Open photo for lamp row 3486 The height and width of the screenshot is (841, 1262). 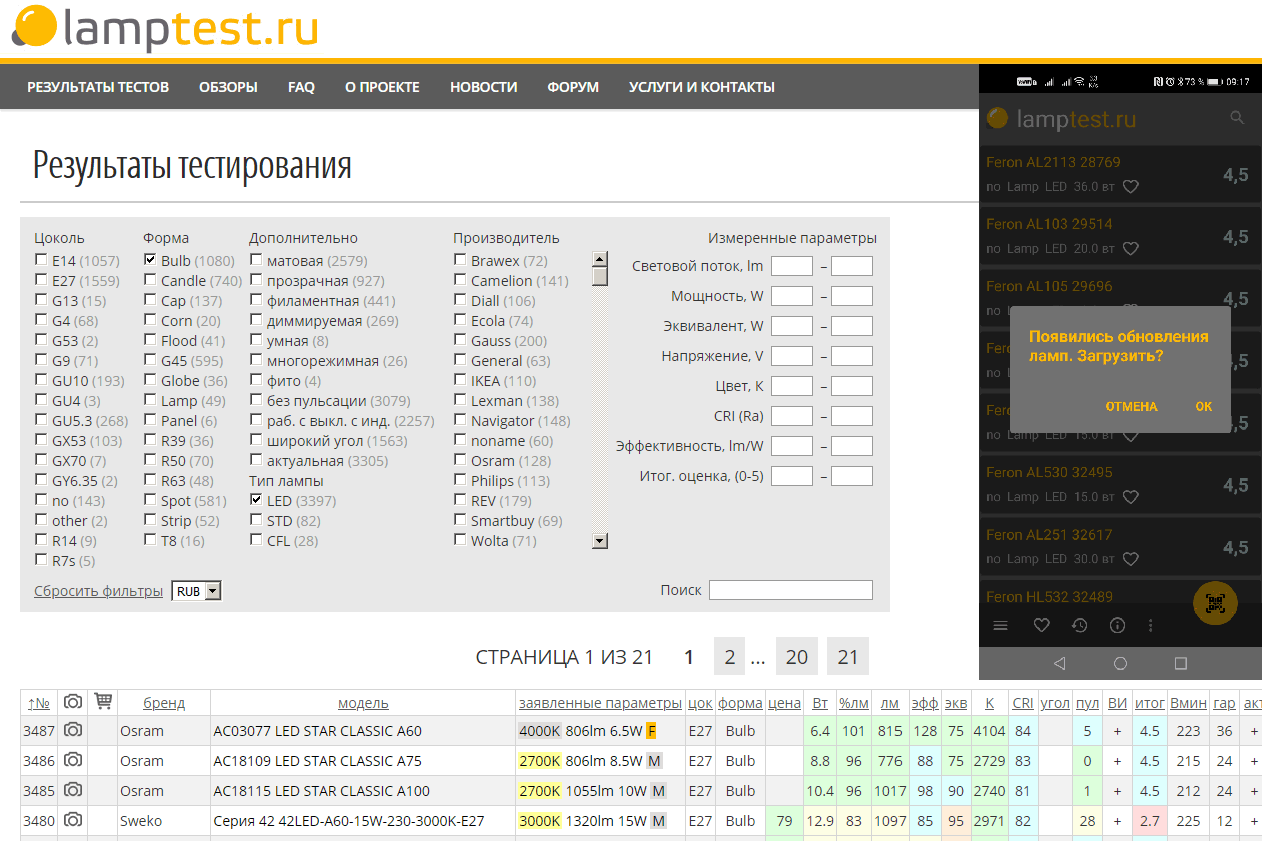click(x=72, y=760)
